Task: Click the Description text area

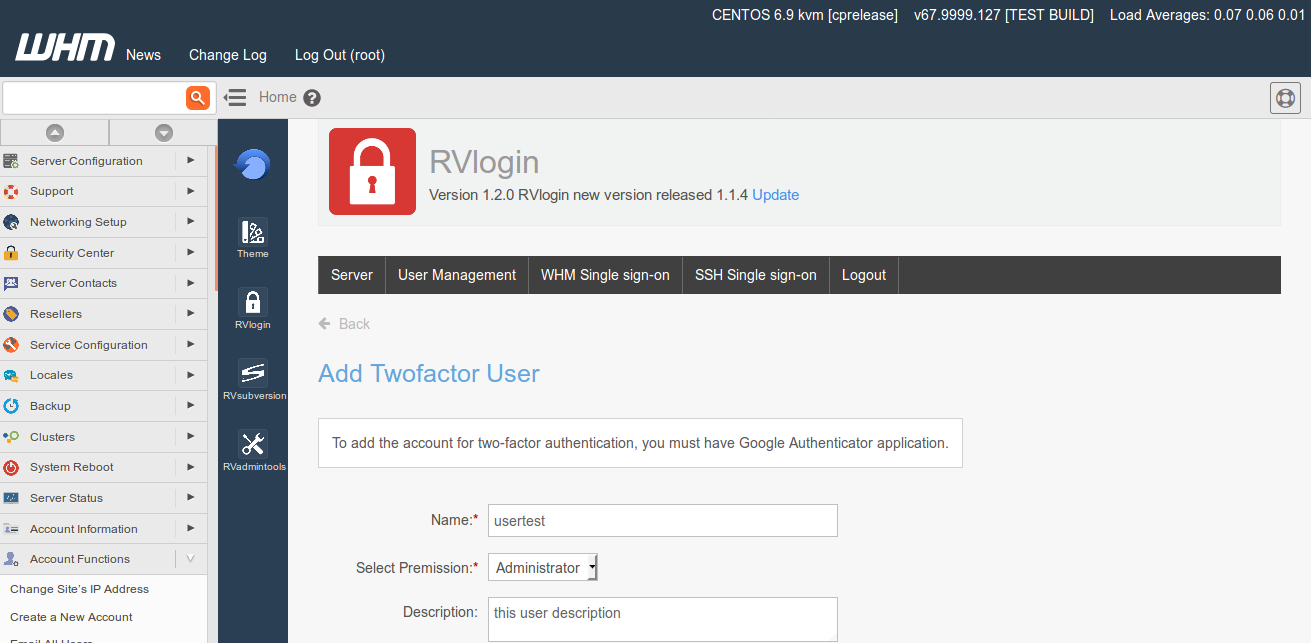Action: 662,619
